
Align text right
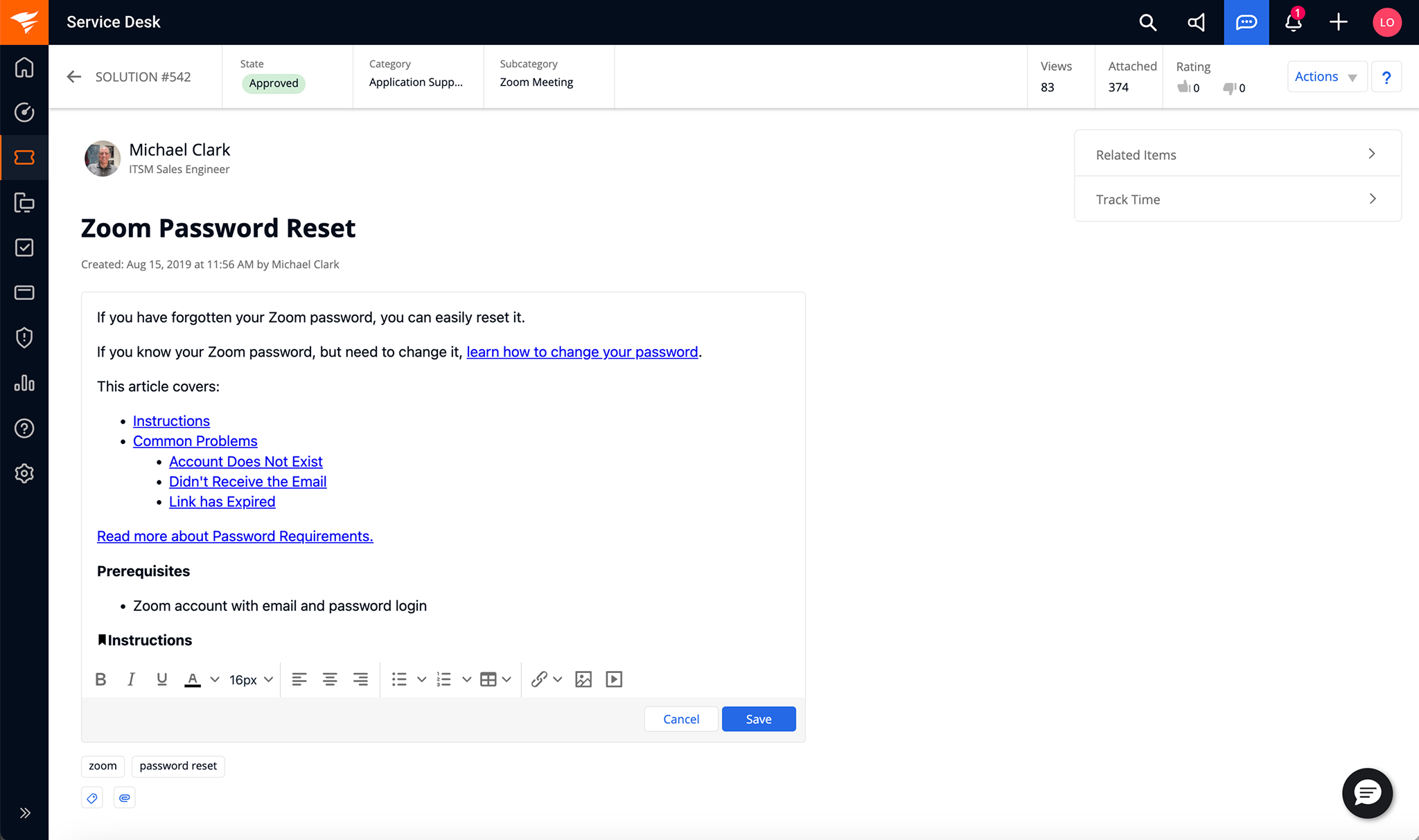360,679
